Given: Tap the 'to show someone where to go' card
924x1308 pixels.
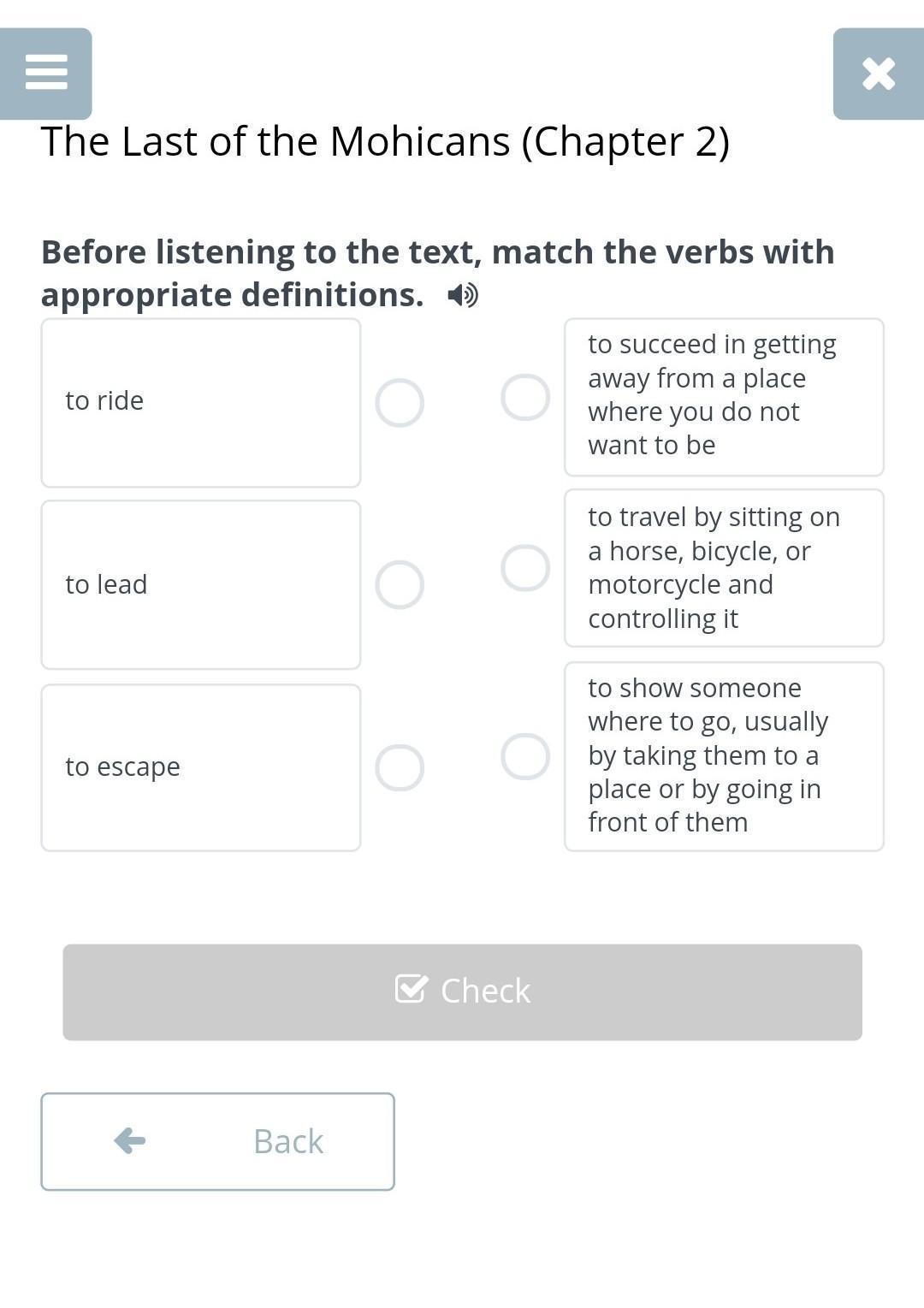Looking at the screenshot, I should [x=724, y=756].
